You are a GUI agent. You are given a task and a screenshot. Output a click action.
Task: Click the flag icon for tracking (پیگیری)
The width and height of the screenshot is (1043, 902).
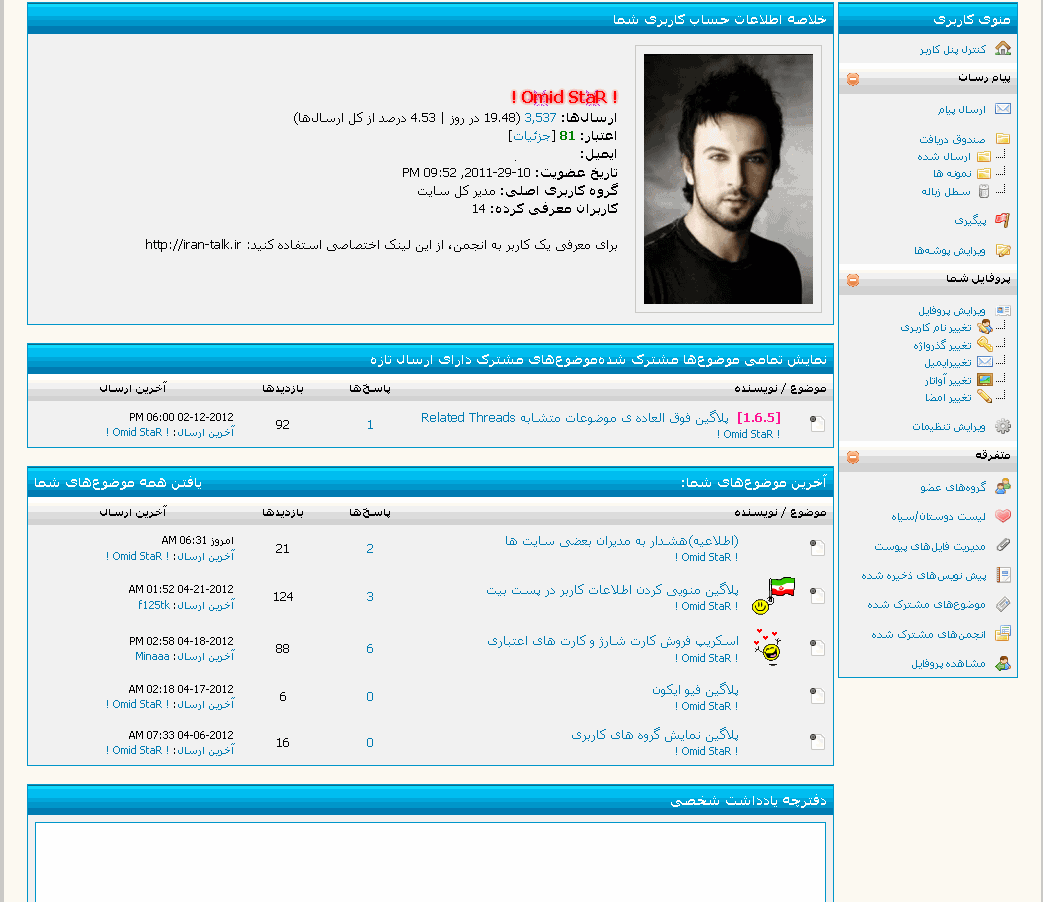point(1002,220)
